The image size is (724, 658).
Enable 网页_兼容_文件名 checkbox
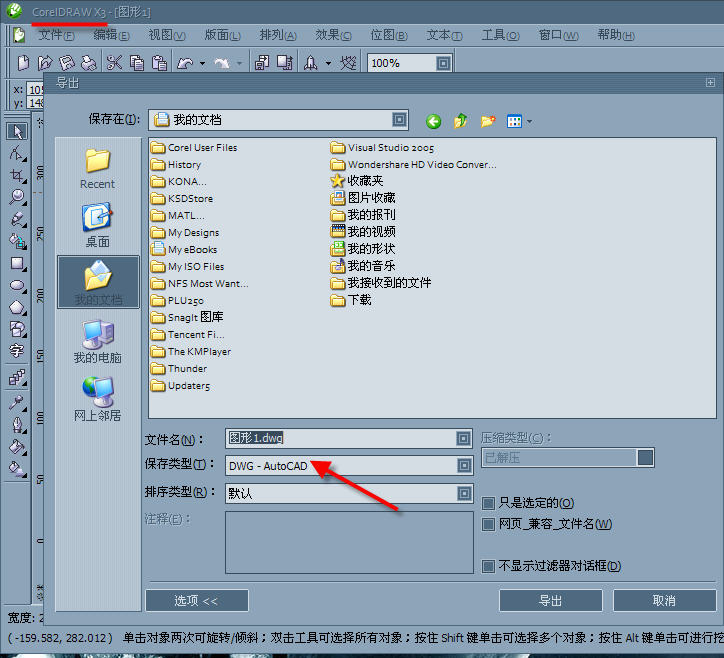tap(488, 524)
